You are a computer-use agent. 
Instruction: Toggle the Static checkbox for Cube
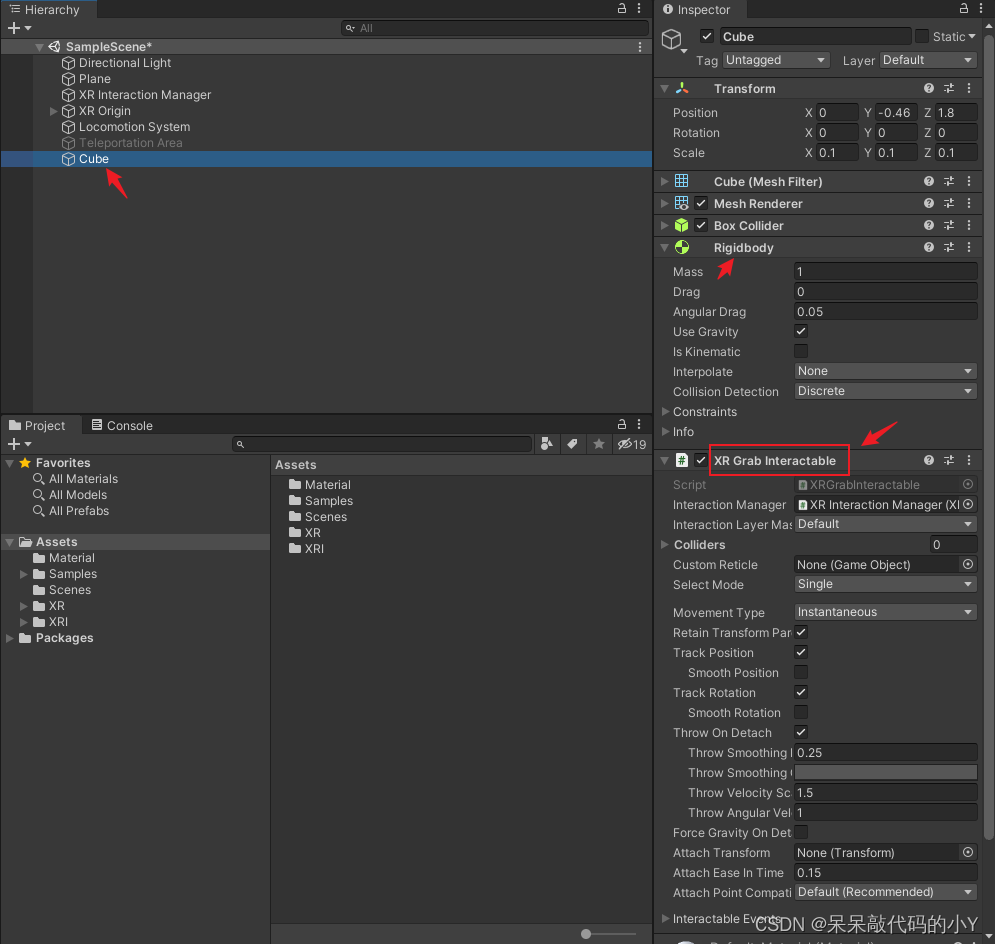[x=922, y=37]
